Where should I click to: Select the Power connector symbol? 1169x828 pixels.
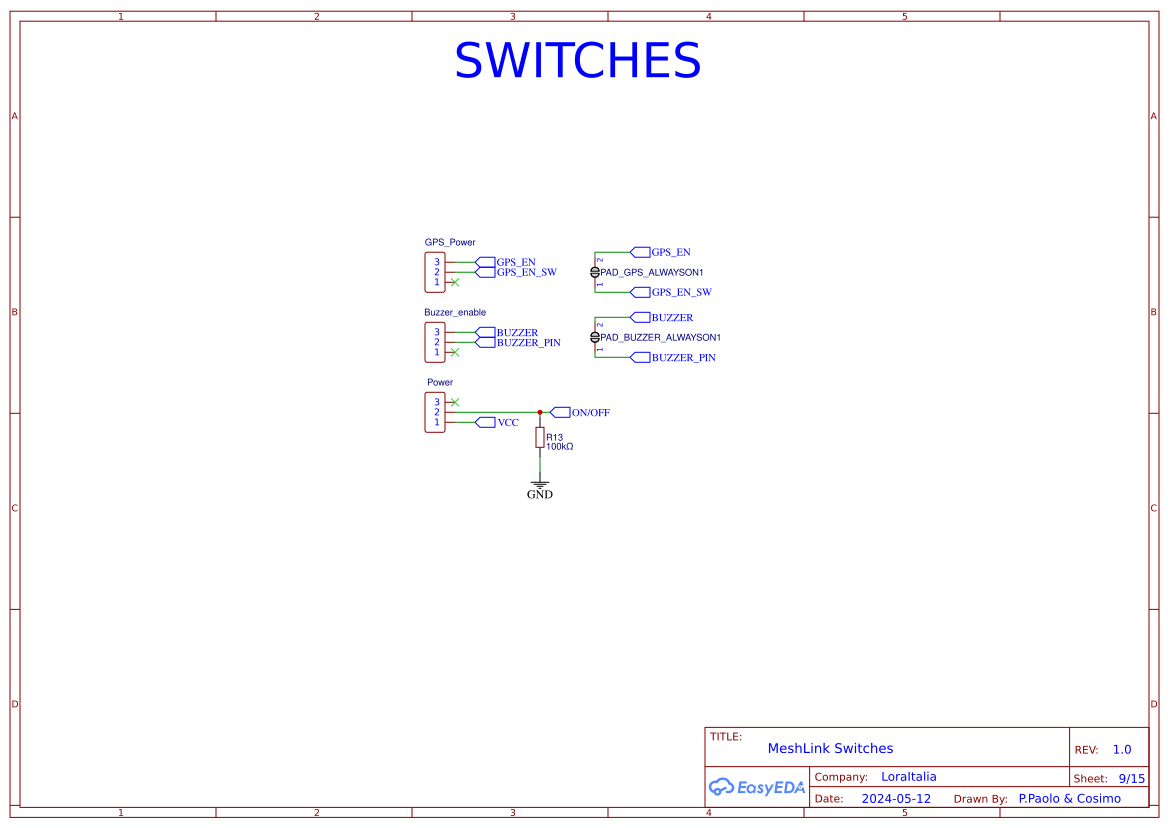pos(435,411)
